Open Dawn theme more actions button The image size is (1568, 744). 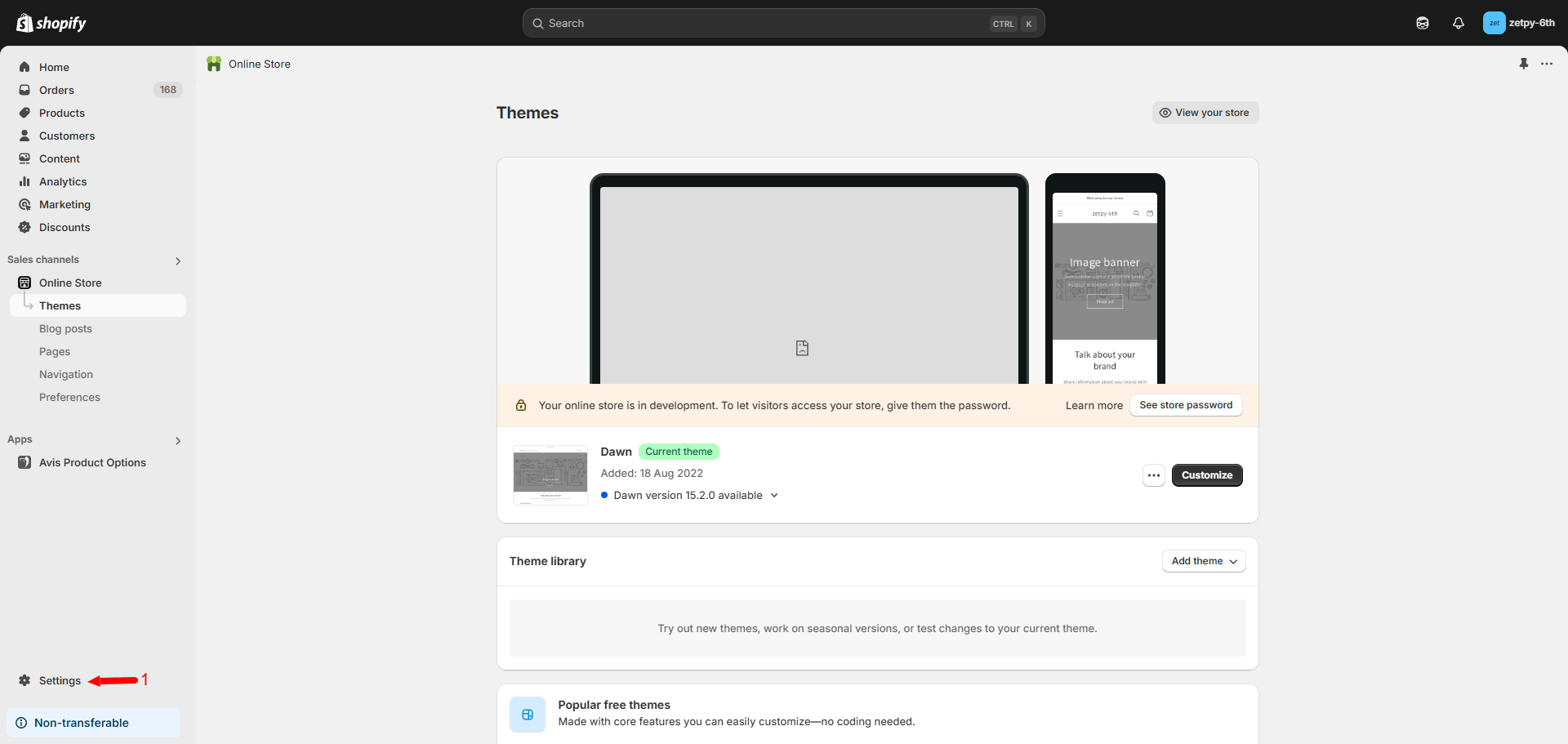point(1153,475)
